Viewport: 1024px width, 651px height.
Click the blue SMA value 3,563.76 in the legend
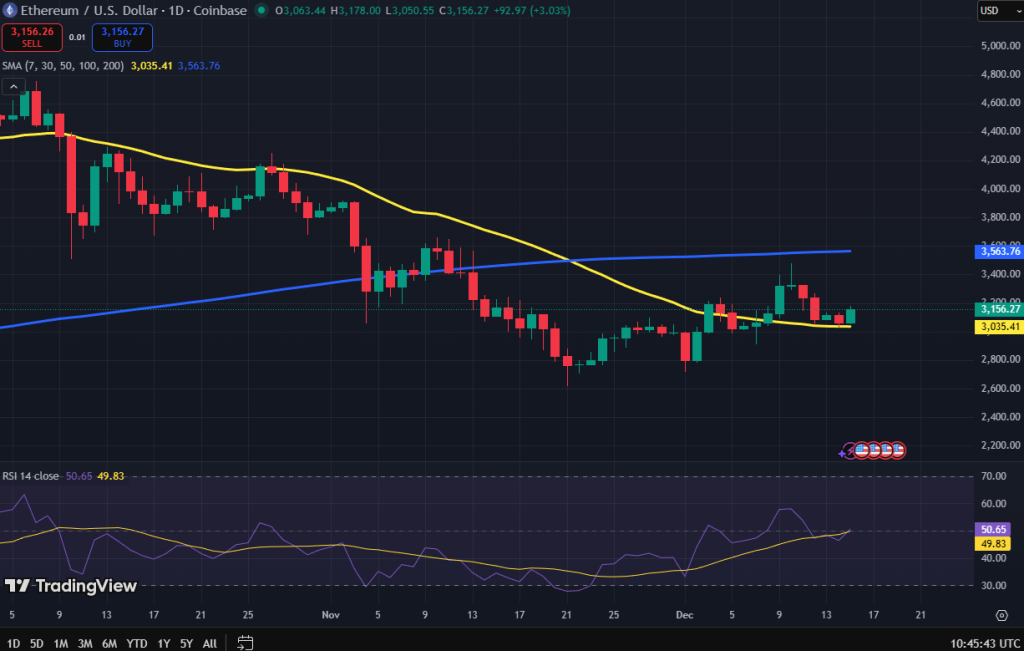199,66
